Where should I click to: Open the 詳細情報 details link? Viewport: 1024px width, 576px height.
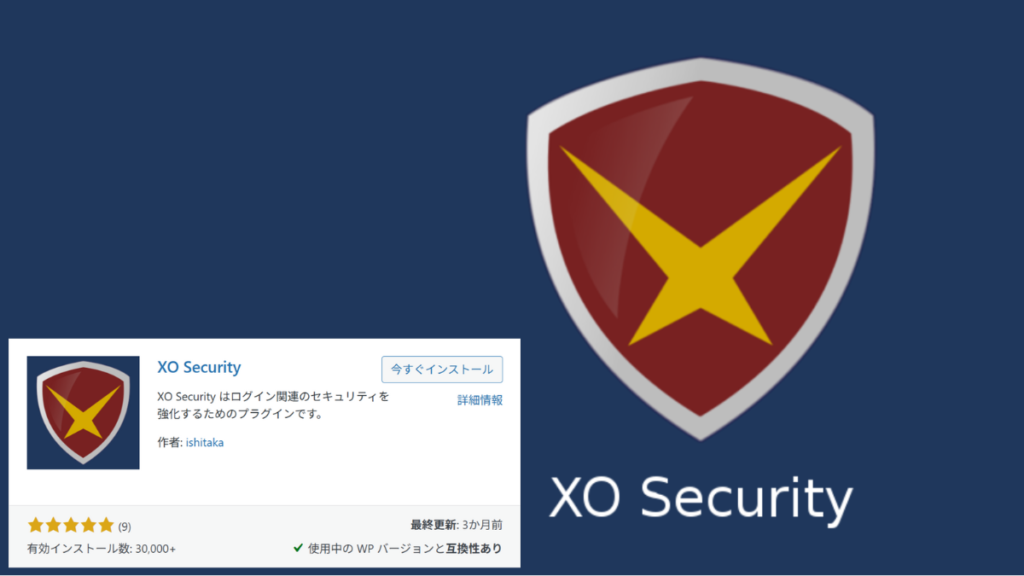click(480, 400)
